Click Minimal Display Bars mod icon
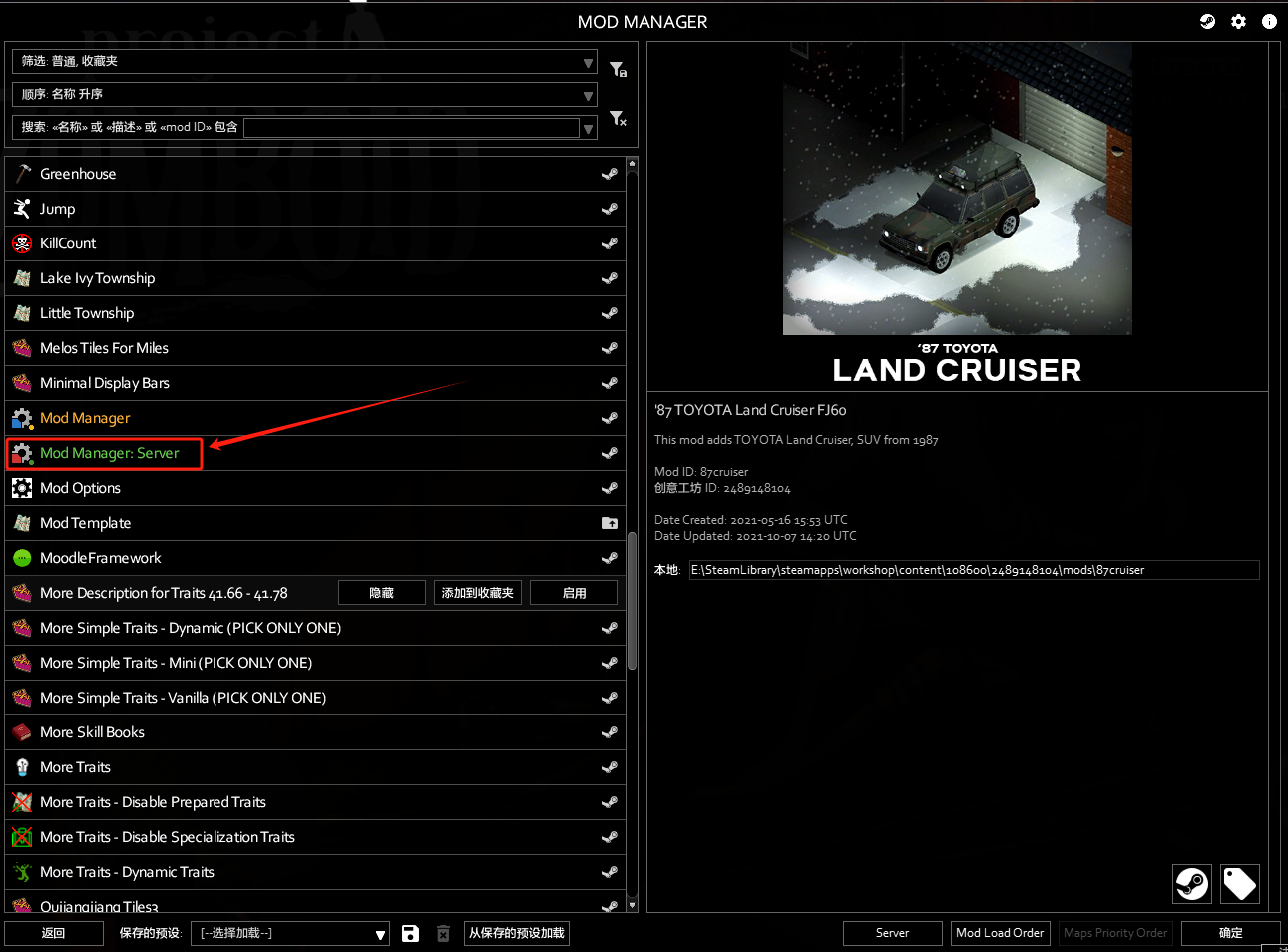Viewport: 1288px width, 952px height. tap(22, 383)
